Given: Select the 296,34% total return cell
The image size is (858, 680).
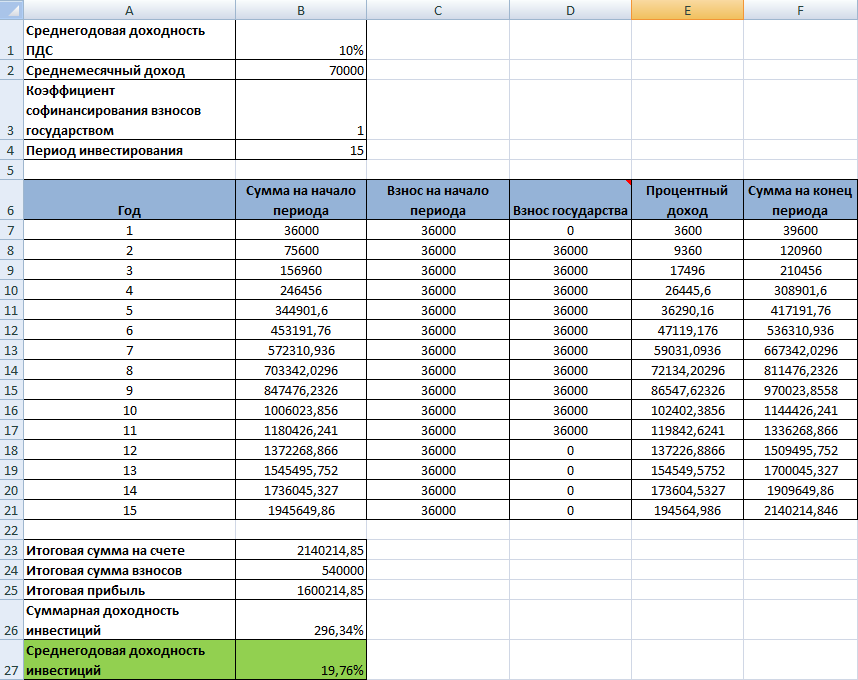Looking at the screenshot, I should (301, 620).
